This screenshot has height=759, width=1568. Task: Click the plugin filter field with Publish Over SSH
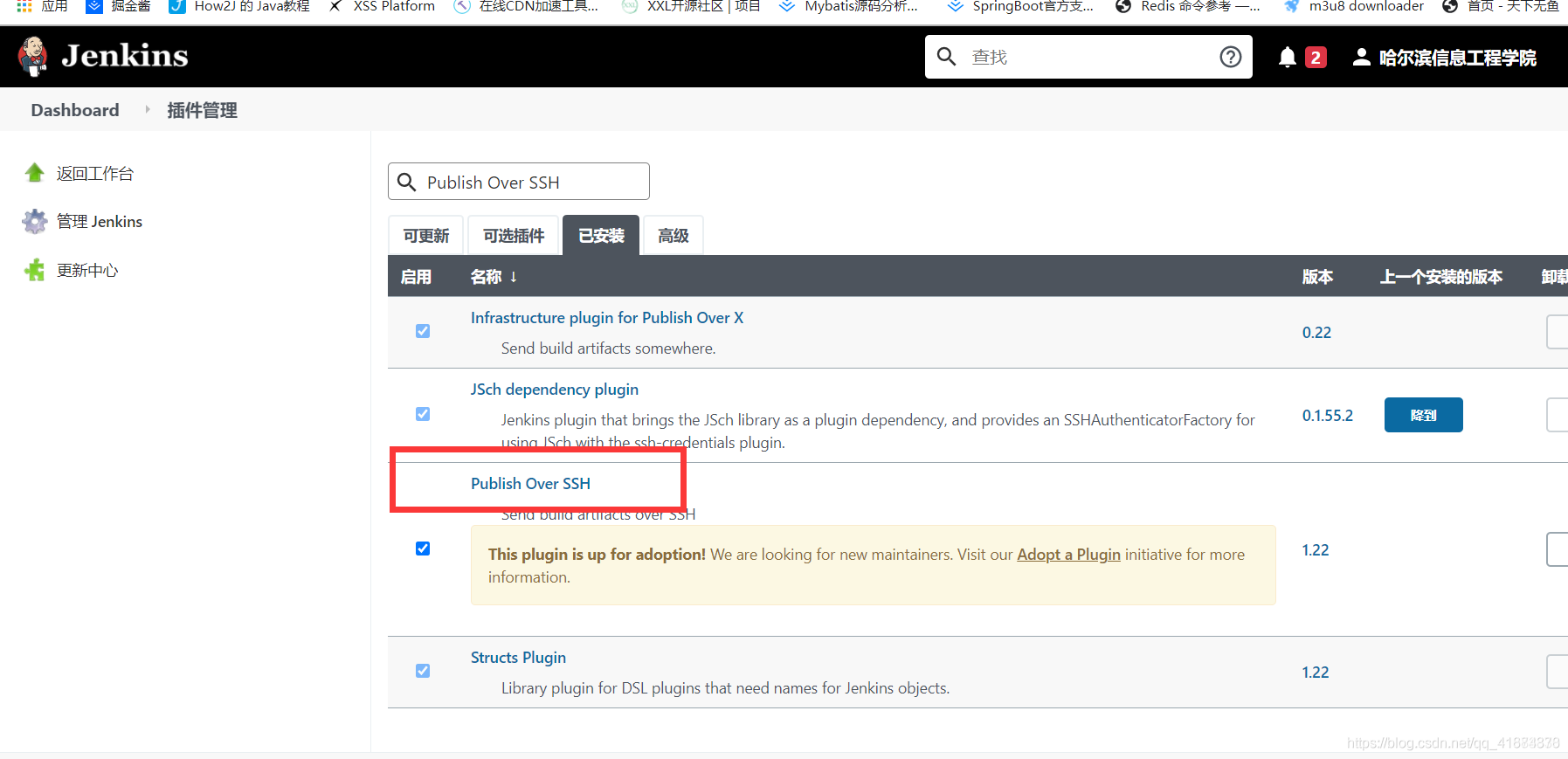click(x=519, y=182)
